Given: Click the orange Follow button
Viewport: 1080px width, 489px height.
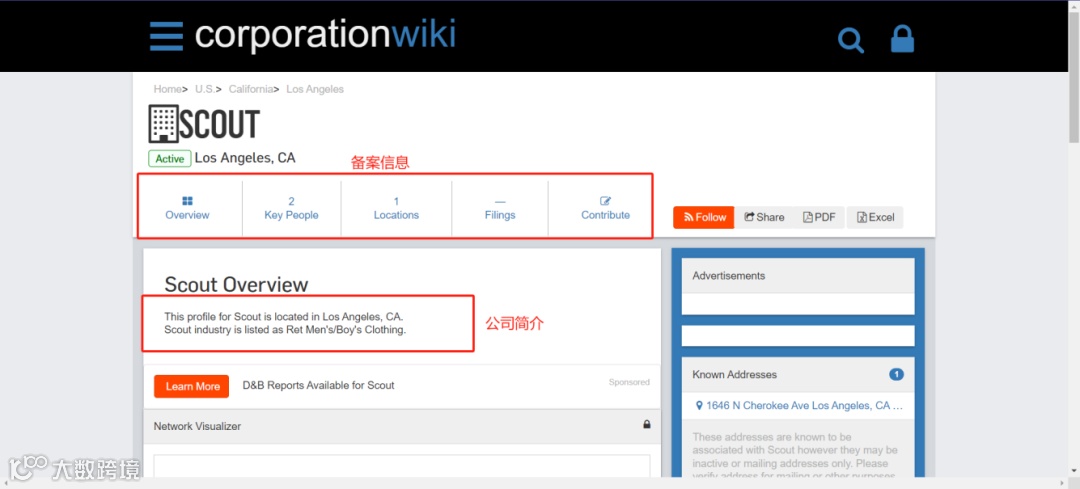Looking at the screenshot, I should point(704,217).
